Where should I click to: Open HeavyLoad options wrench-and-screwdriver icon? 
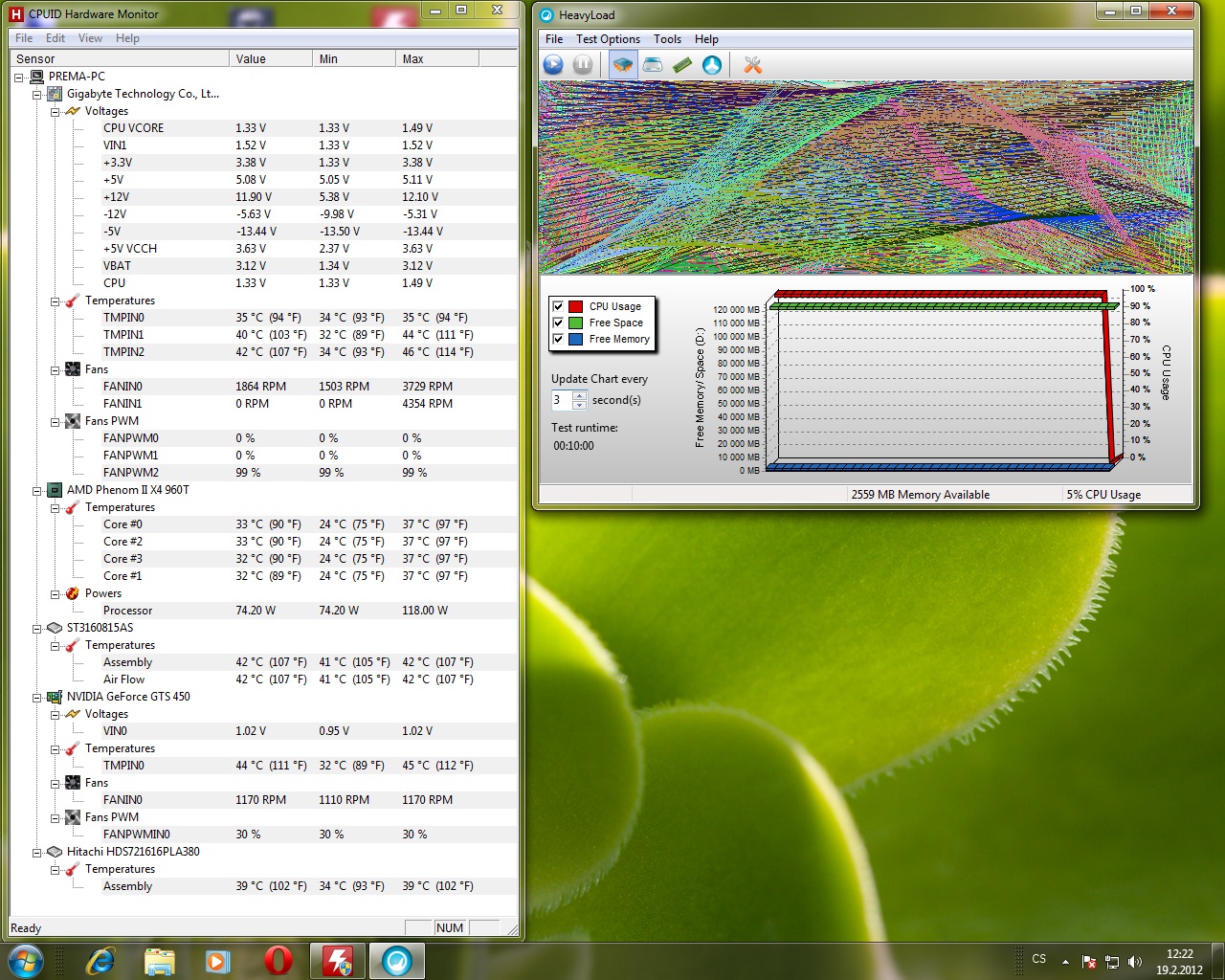pos(753,64)
